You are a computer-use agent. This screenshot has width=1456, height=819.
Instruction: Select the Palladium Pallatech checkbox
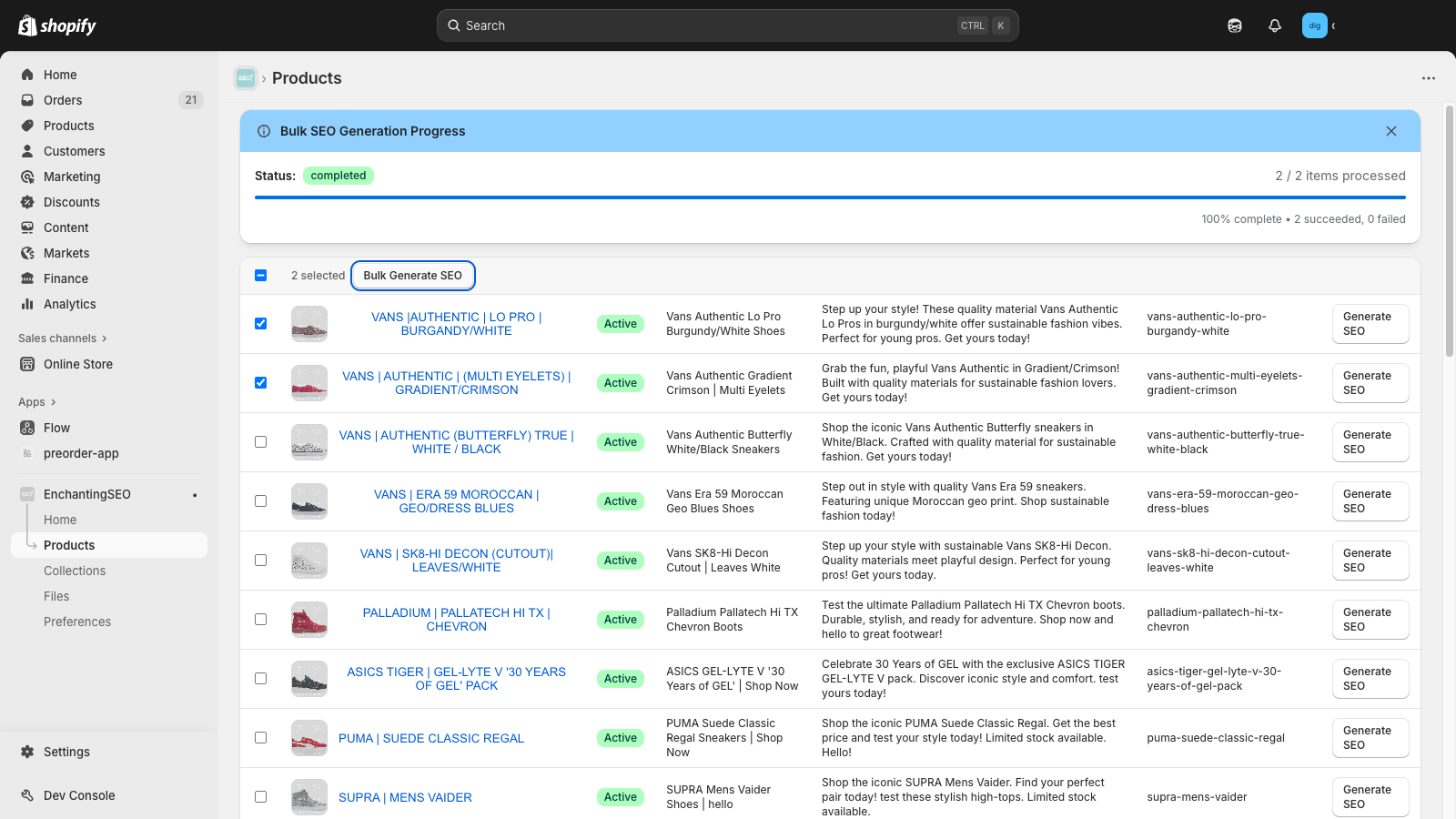point(261,619)
